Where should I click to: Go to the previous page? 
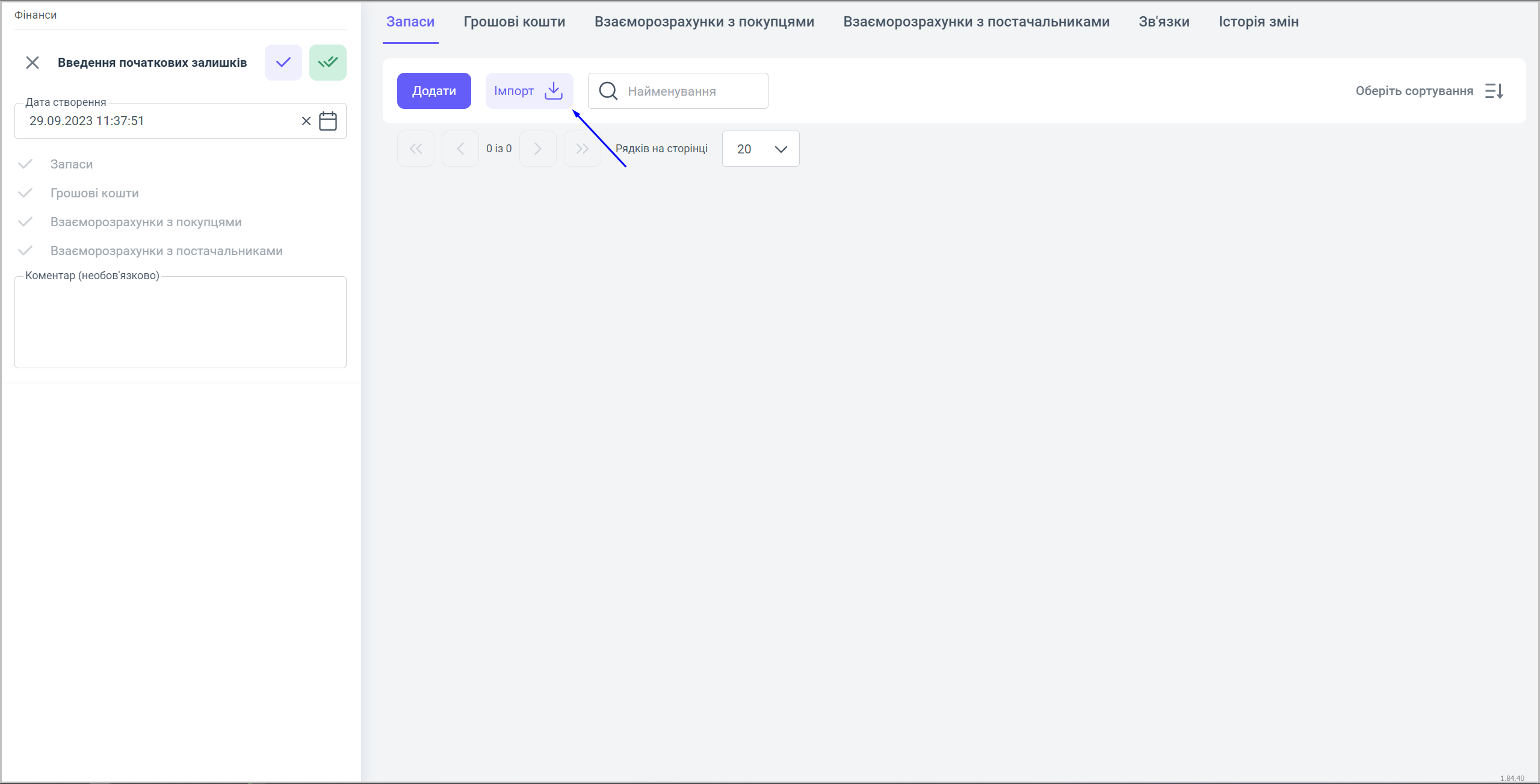(460, 149)
